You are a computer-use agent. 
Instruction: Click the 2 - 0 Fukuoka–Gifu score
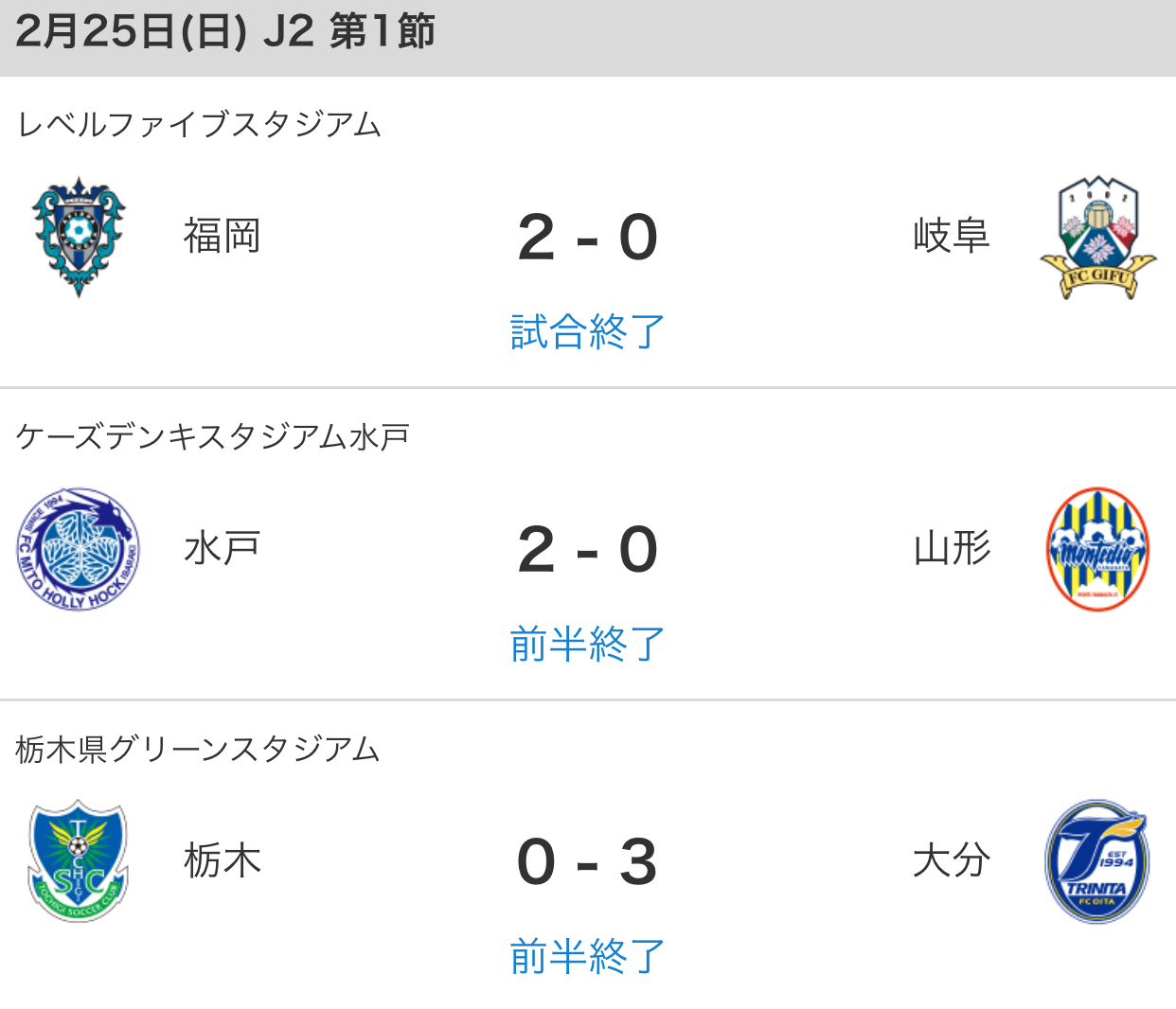[x=587, y=237]
